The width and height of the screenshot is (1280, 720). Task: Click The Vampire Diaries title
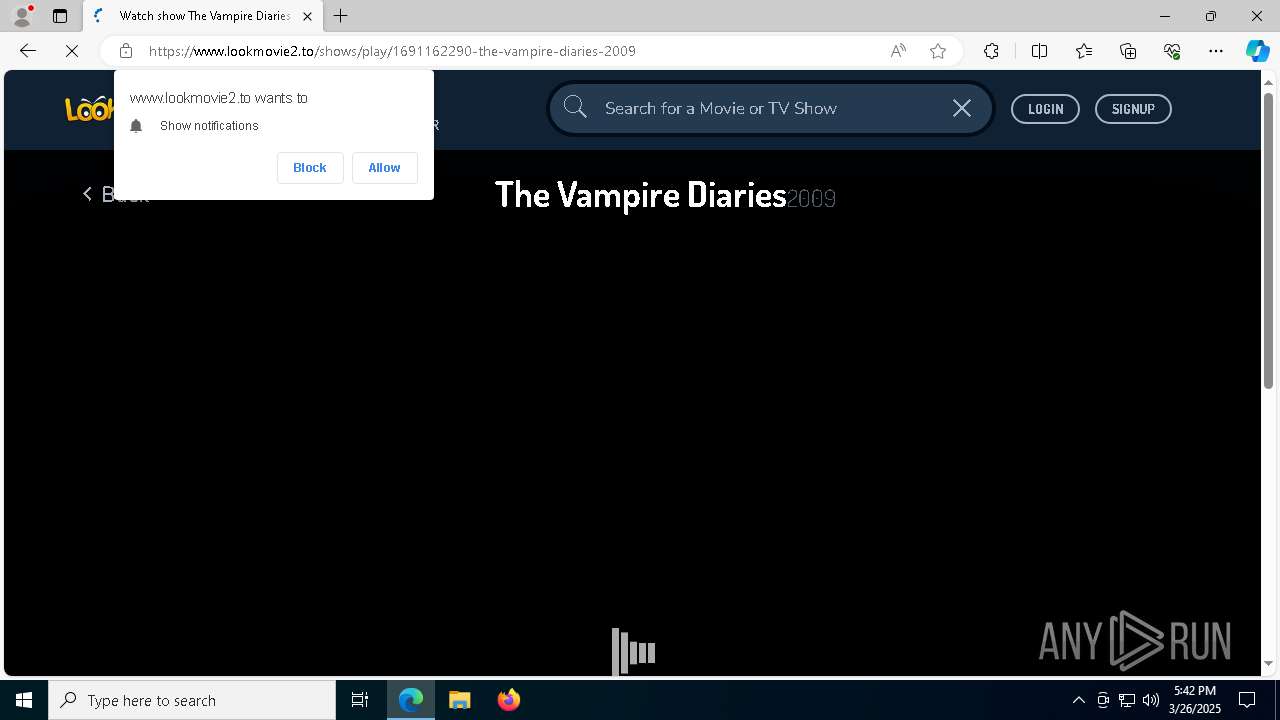tap(641, 194)
